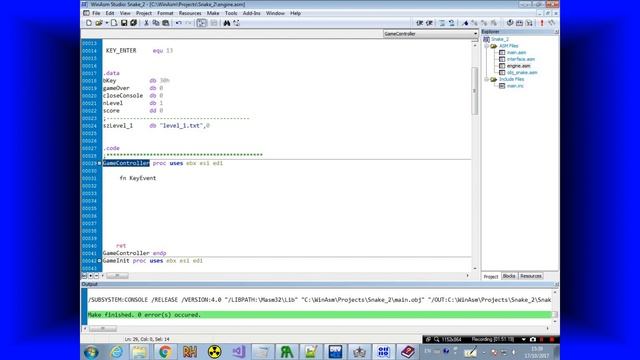The width and height of the screenshot is (640, 360).
Task: Open engine.asm in the Explorer tree
Action: 518,66
